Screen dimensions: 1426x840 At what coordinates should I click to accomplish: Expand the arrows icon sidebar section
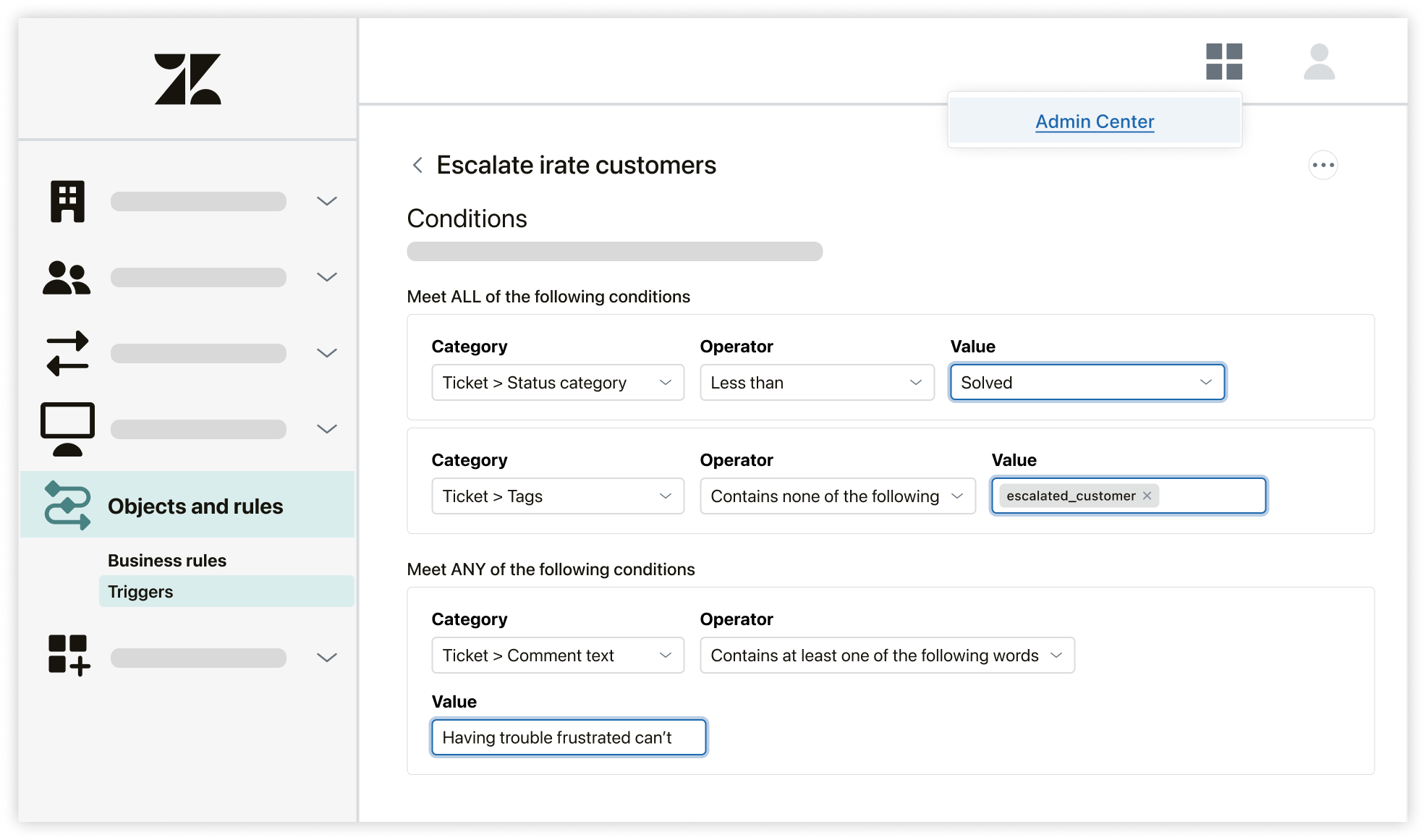pyautogui.click(x=327, y=353)
